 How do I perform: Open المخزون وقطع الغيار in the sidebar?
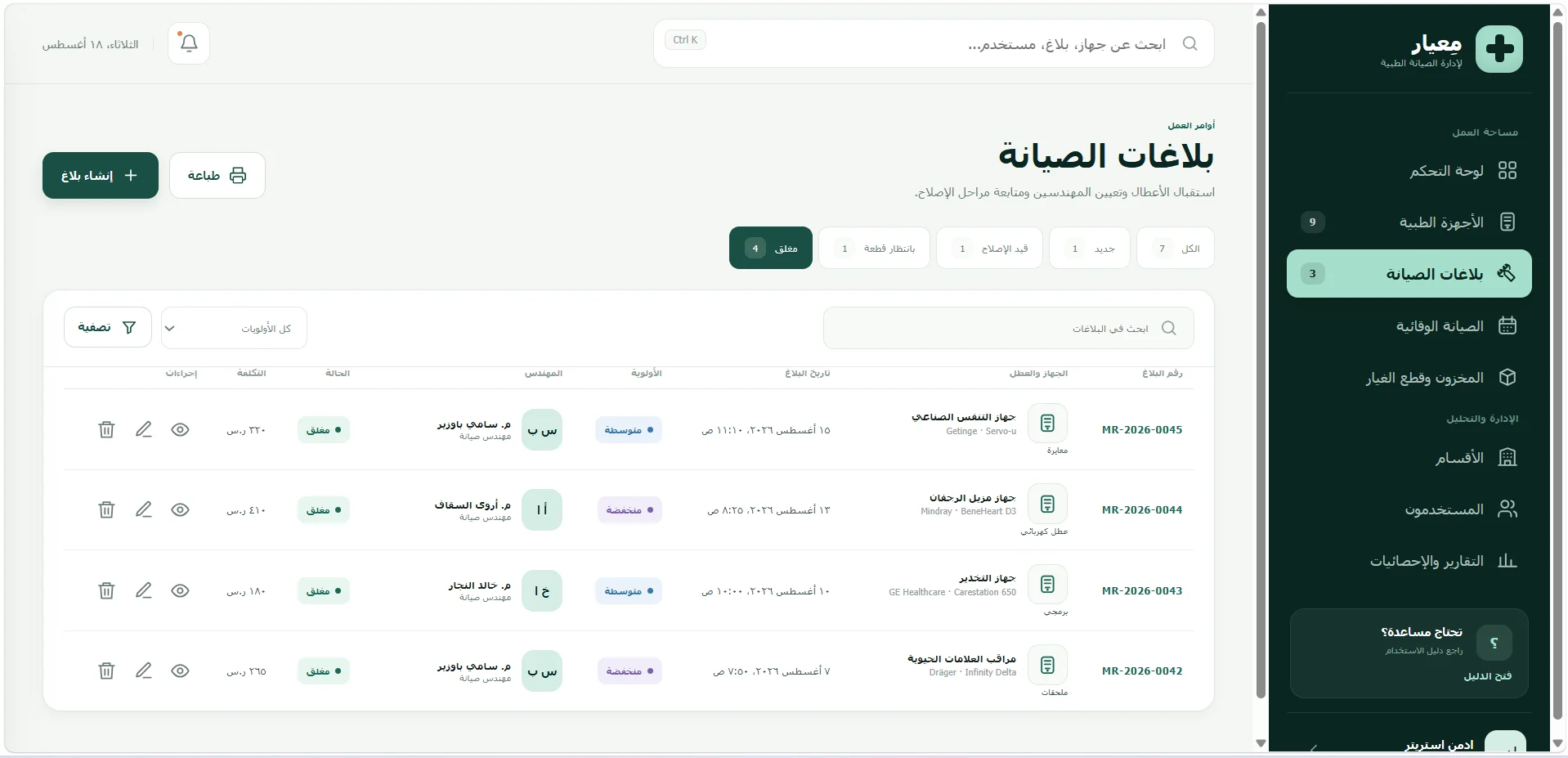tap(1409, 377)
